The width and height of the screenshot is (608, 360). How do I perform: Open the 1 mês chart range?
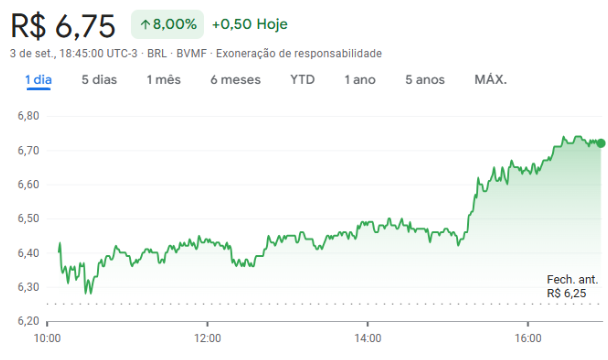click(x=164, y=80)
